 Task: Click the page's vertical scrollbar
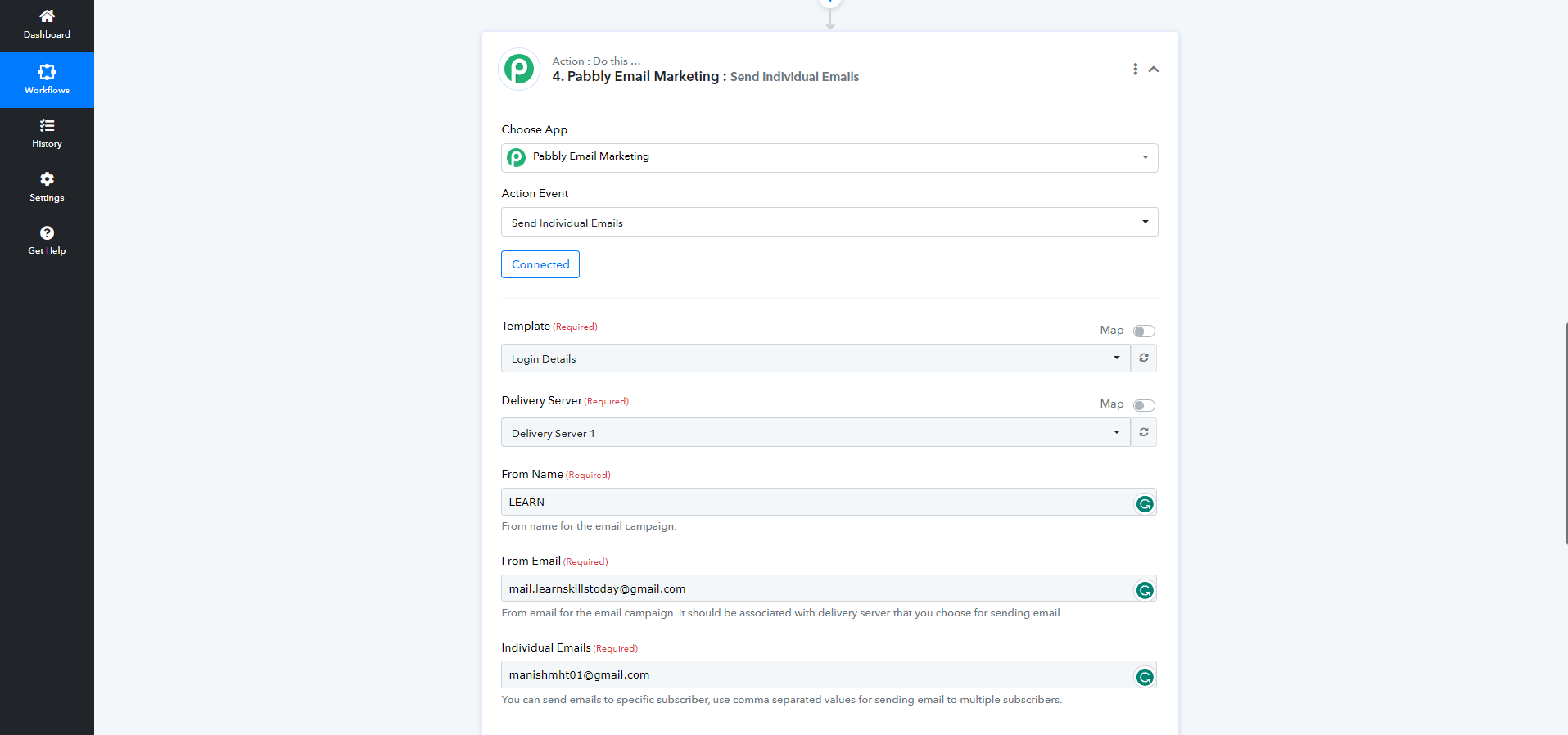(1566, 434)
